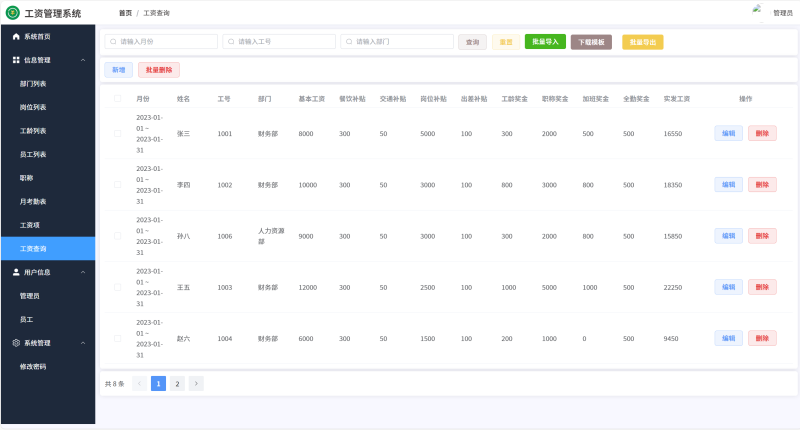
Task: Go to page 2 of results
Action: click(177, 384)
